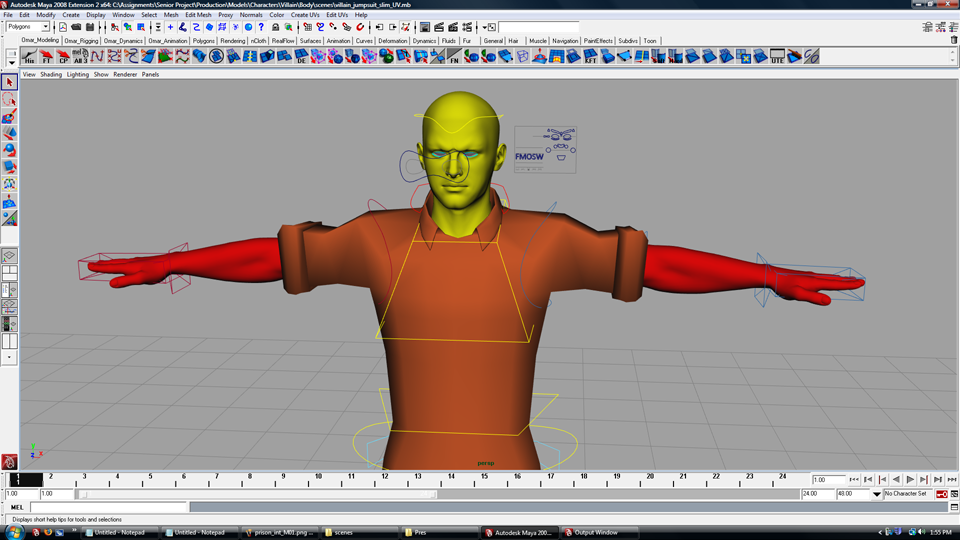The height and width of the screenshot is (540, 960).
Task: Open the script editor icon
Action: (x=954, y=507)
